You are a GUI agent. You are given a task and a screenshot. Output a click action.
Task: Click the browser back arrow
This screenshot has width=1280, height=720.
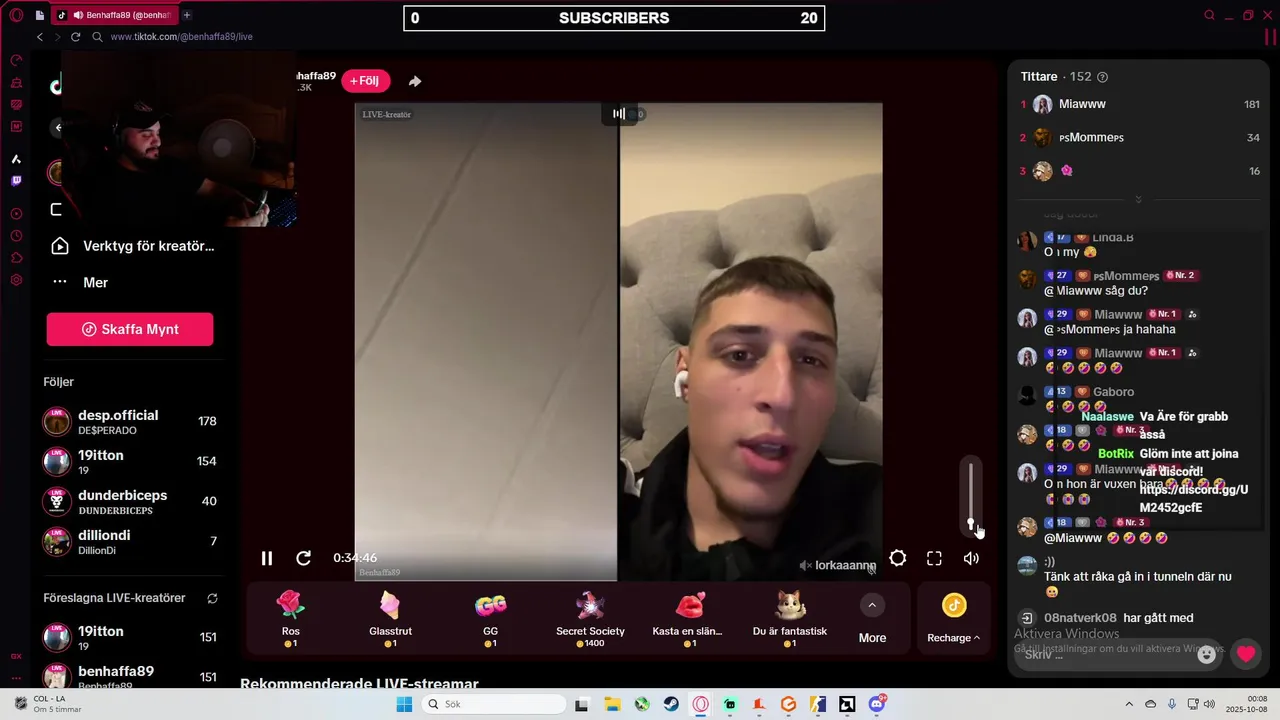pyautogui.click(x=40, y=37)
